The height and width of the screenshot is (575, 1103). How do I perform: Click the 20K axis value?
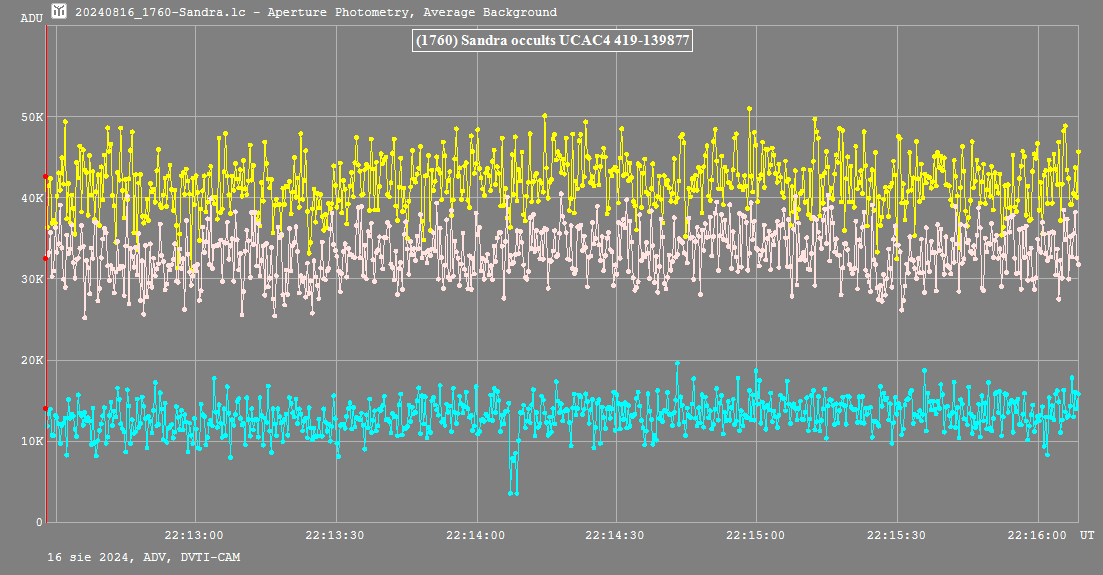(32, 360)
